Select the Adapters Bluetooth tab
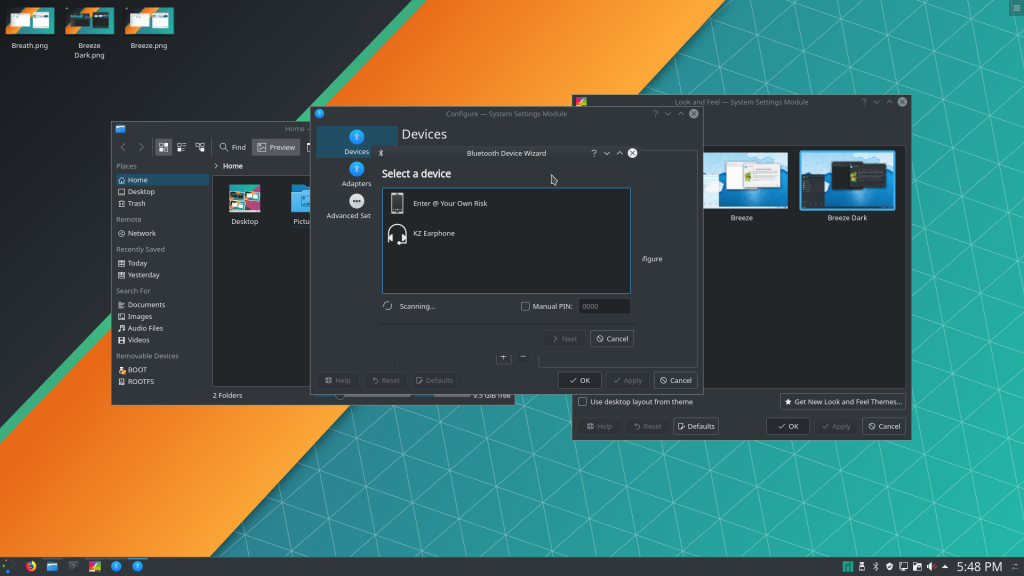1024x576 pixels. [357, 174]
